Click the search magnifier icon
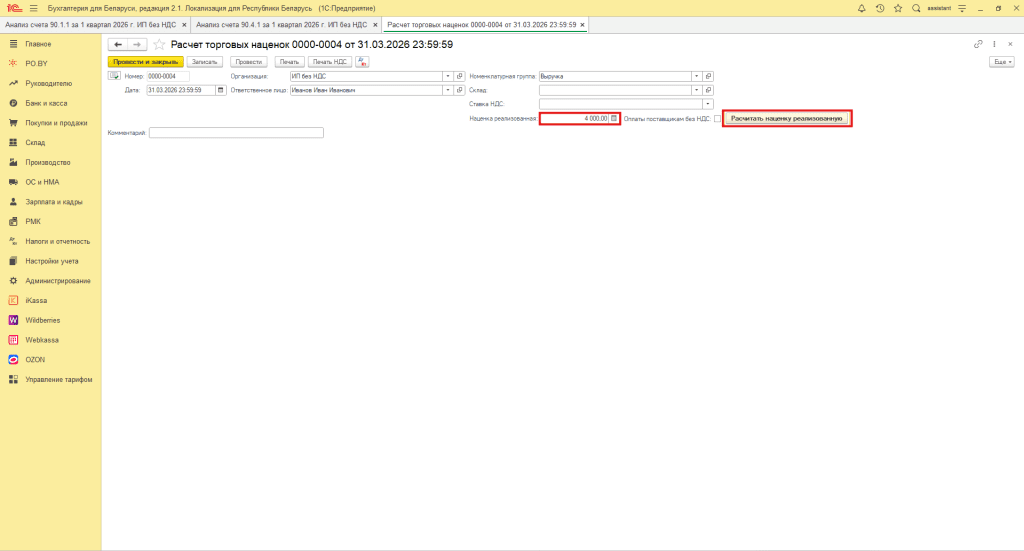This screenshot has width=1024, height=551. [916, 8]
